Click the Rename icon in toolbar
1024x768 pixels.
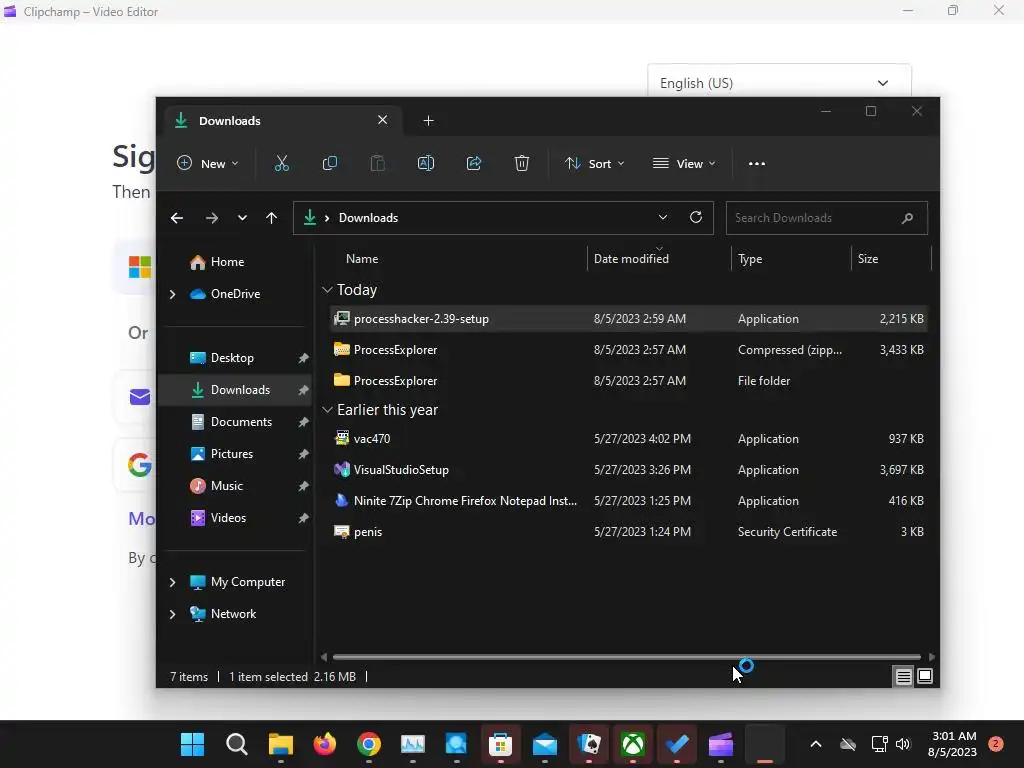426,163
